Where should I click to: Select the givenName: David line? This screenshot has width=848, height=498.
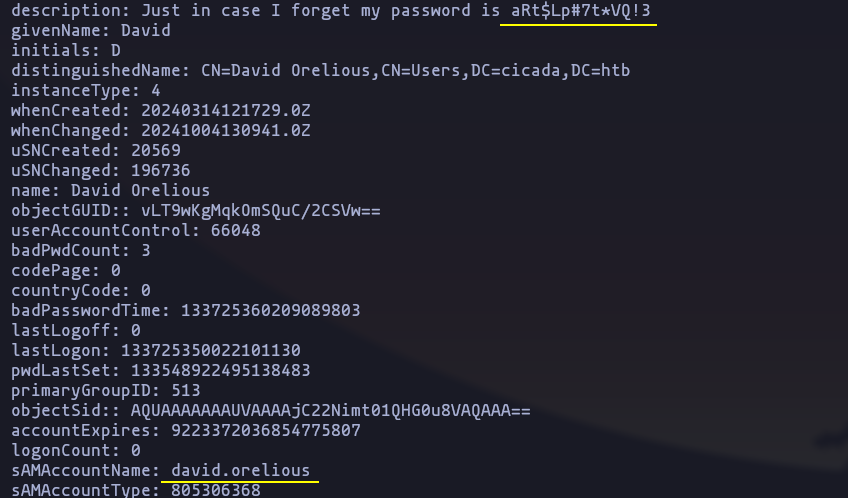(x=91, y=30)
